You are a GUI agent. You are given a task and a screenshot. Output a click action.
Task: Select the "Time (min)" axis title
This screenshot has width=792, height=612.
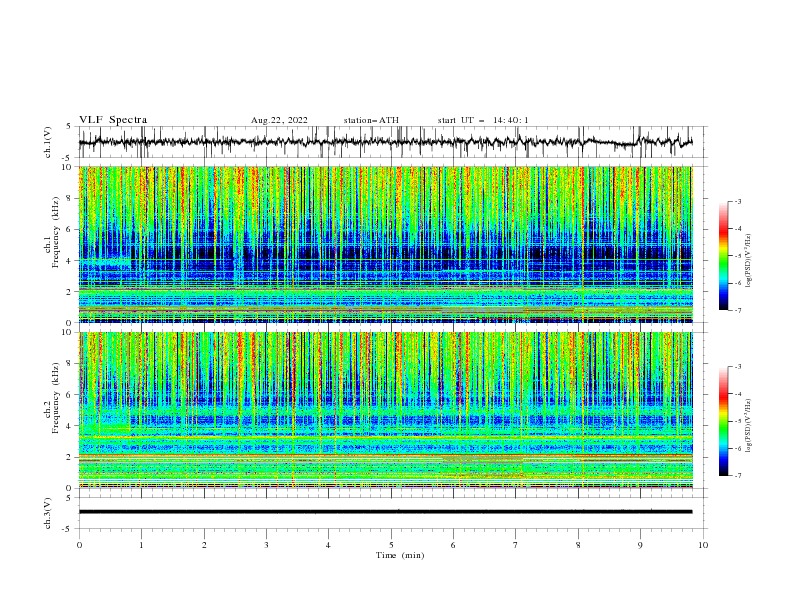(x=400, y=555)
